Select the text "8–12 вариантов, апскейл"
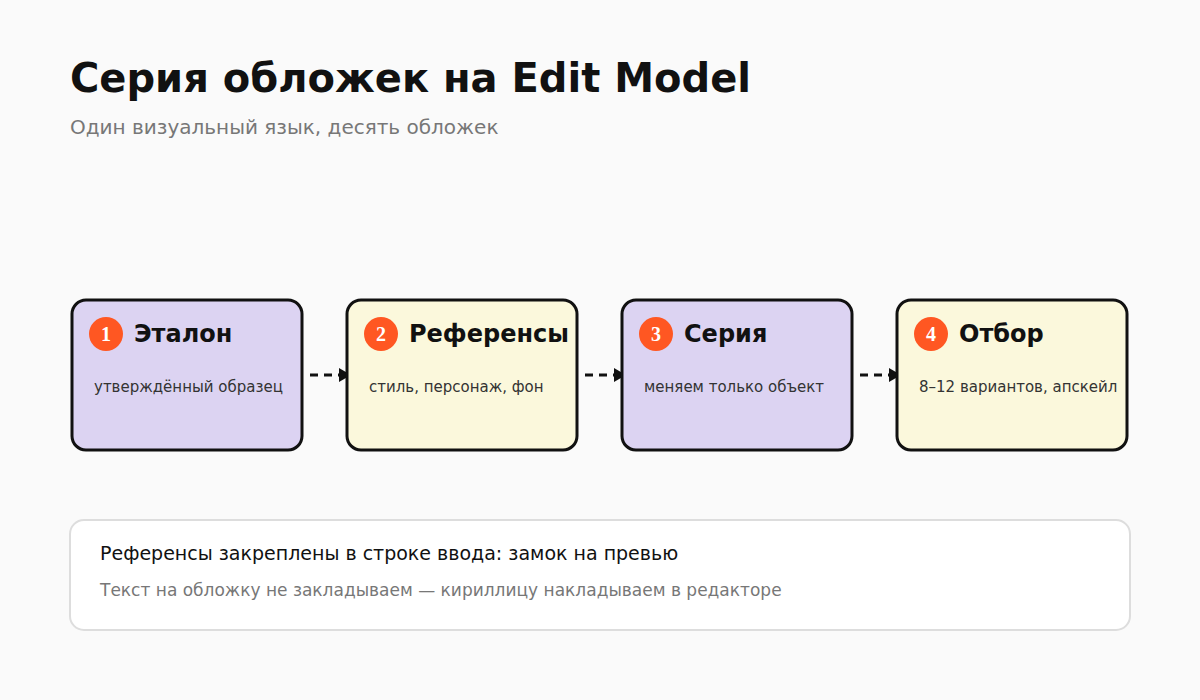 pos(1018,387)
